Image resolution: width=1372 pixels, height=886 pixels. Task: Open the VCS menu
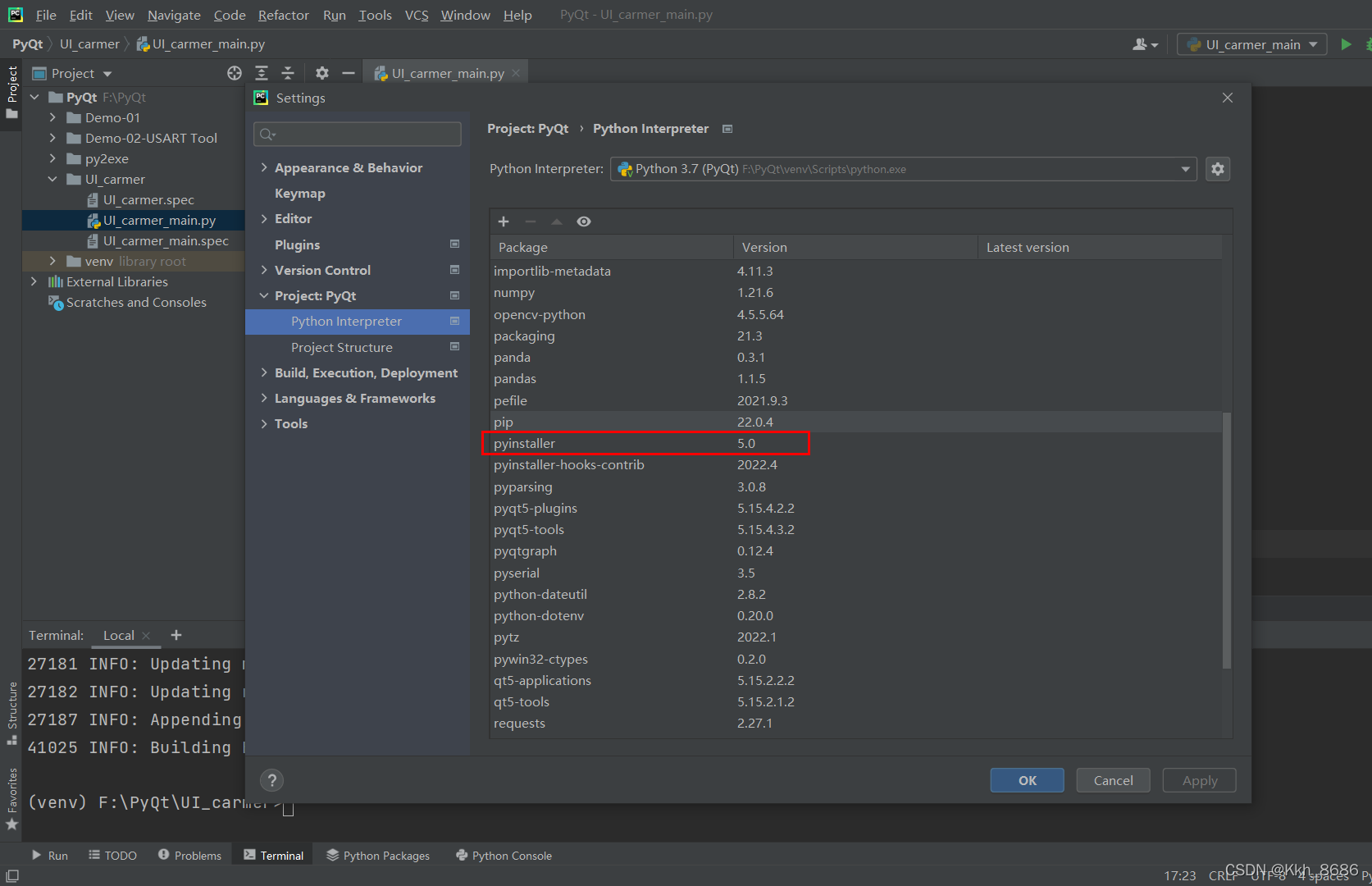pyautogui.click(x=417, y=15)
